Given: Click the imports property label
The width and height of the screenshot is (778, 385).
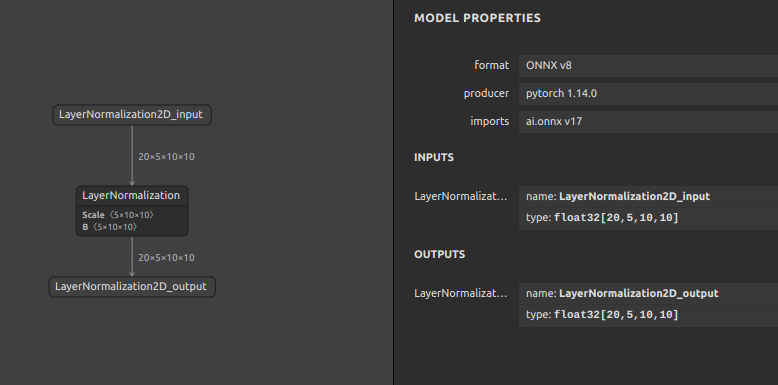Looking at the screenshot, I should (490, 121).
